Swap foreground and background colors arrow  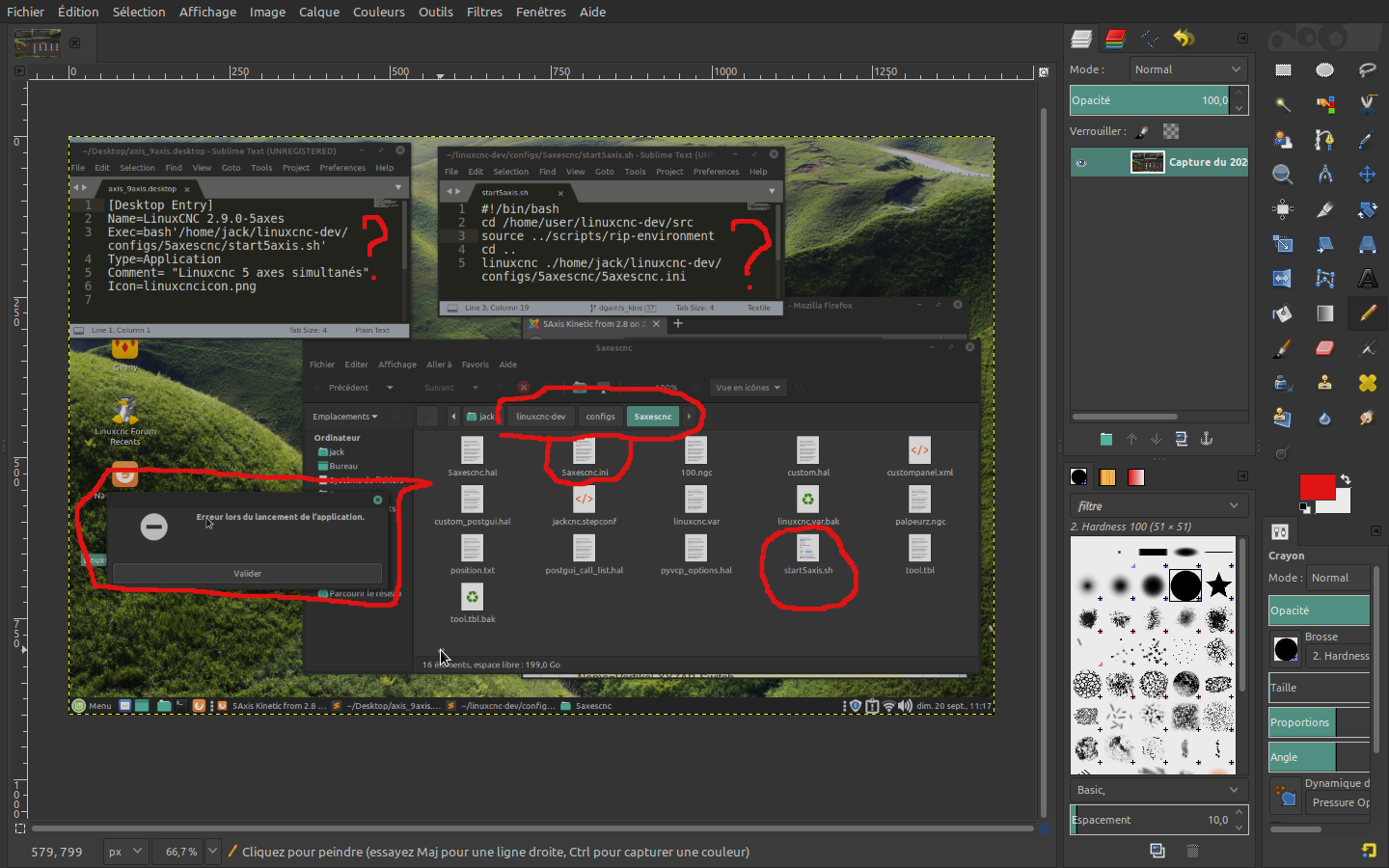pyautogui.click(x=1346, y=479)
